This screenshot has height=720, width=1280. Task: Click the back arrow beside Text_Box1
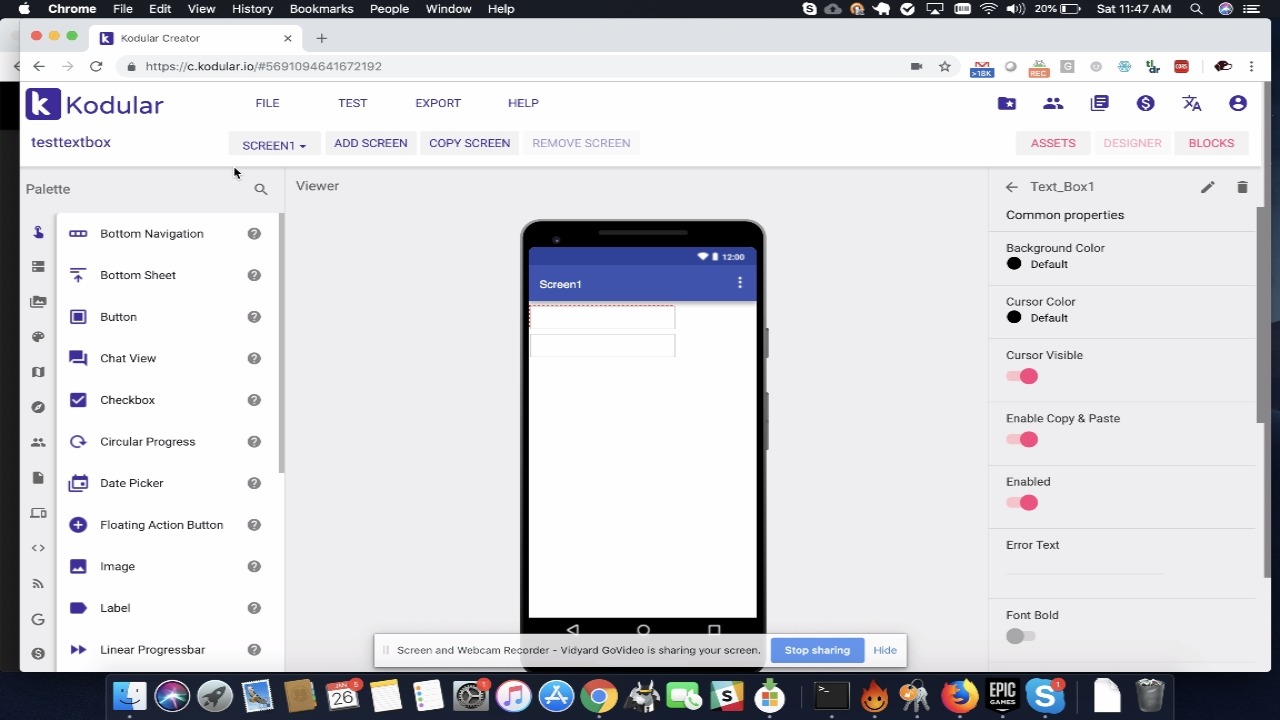(1012, 187)
